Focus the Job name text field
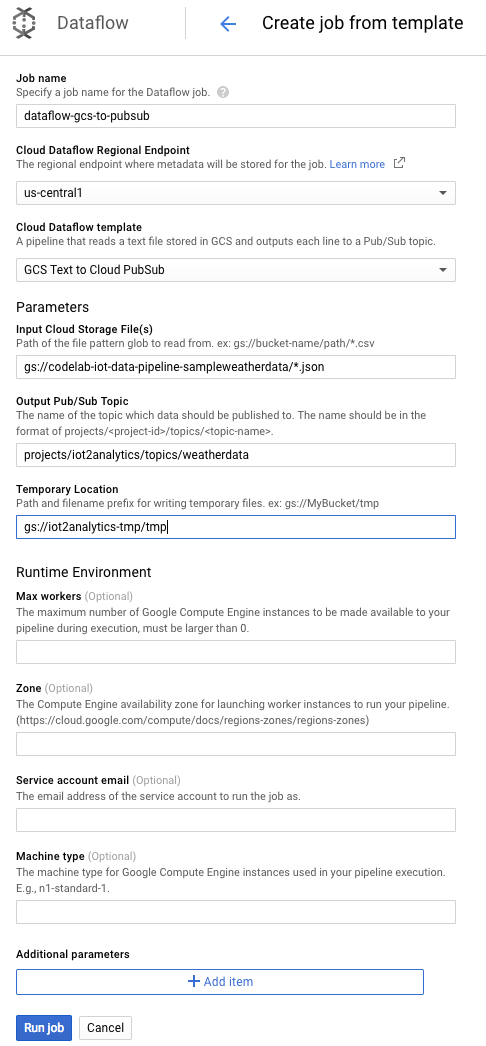The height and width of the screenshot is (1046, 486). pyautogui.click(x=236, y=115)
